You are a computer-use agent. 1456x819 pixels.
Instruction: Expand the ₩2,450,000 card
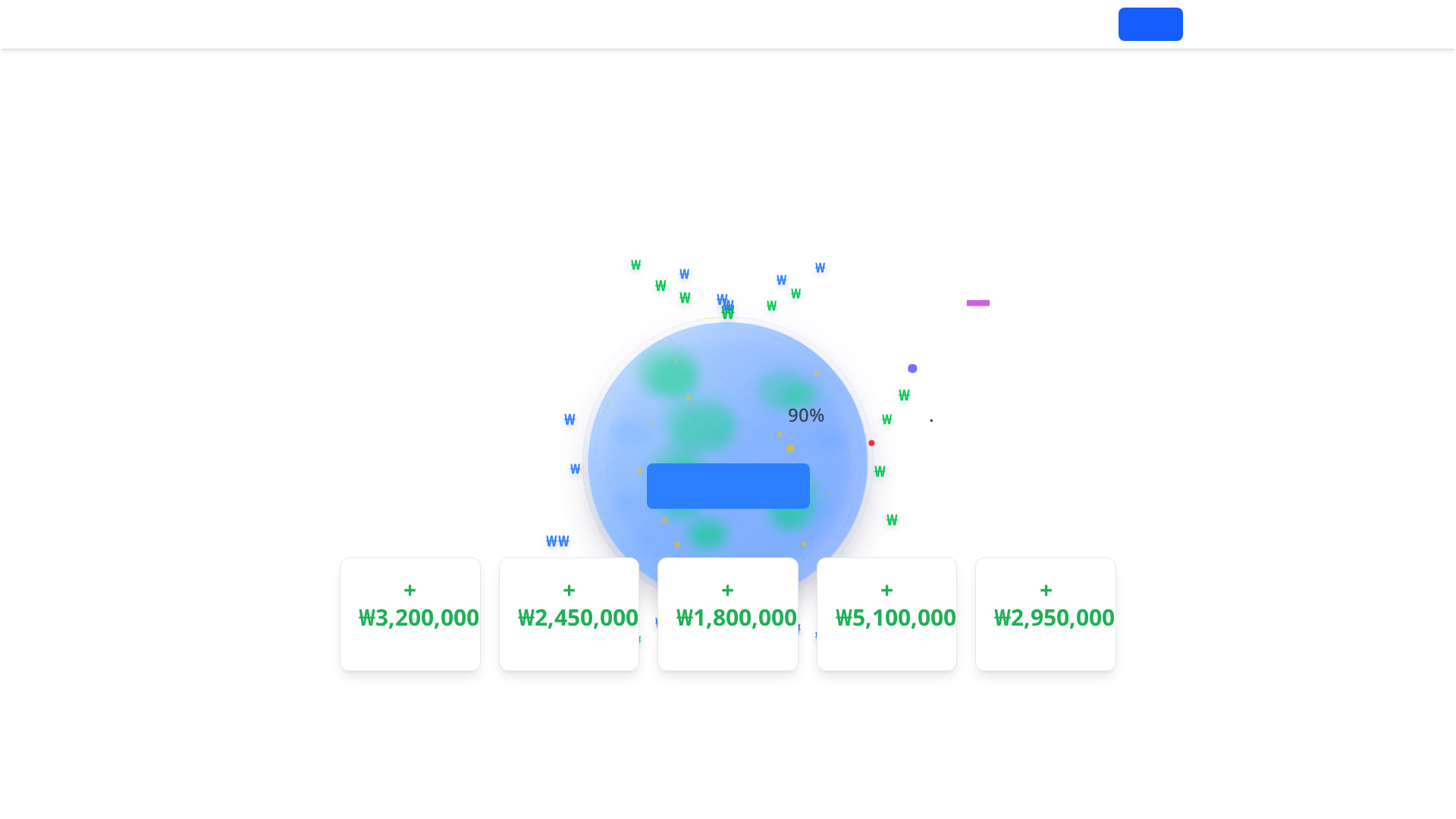569,590
